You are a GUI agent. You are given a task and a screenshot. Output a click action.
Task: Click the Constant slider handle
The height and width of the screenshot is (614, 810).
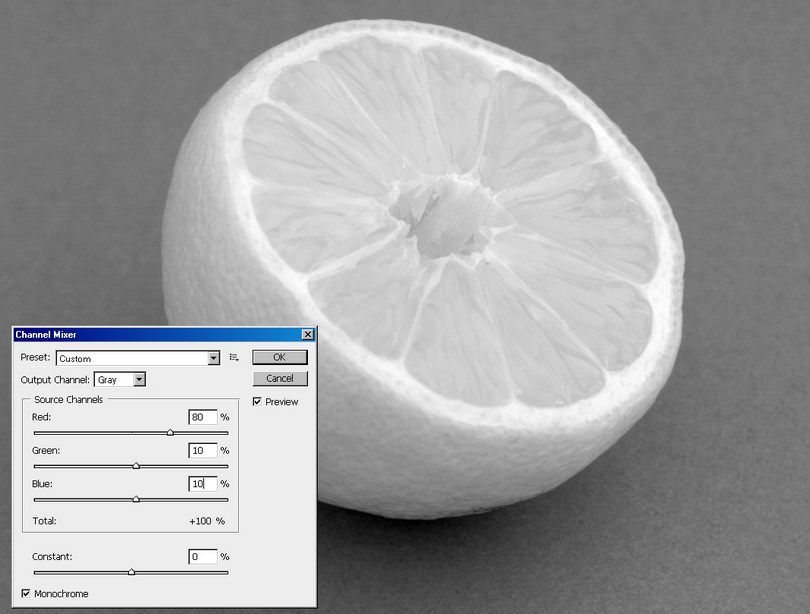[131, 572]
